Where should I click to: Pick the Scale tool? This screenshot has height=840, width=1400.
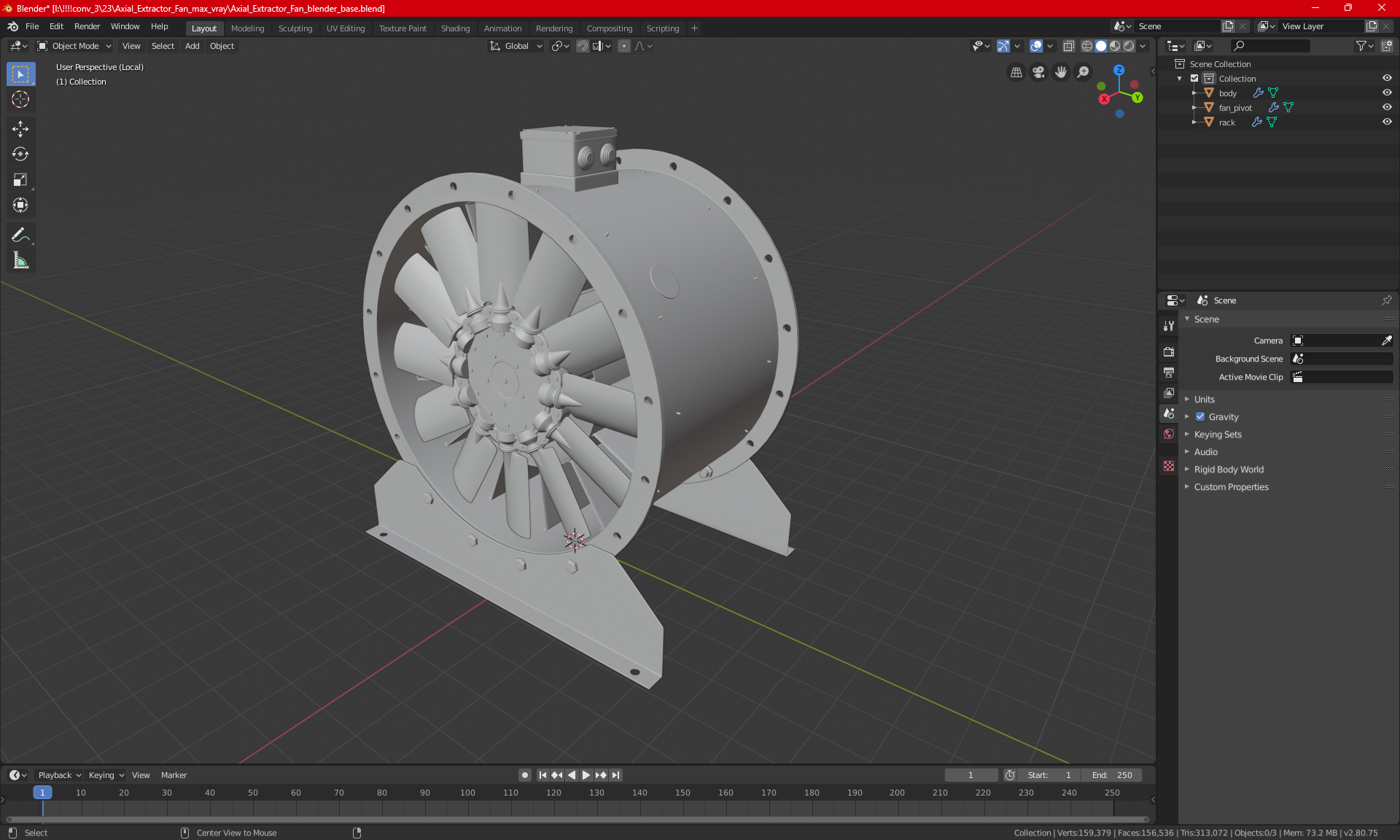coord(20,179)
